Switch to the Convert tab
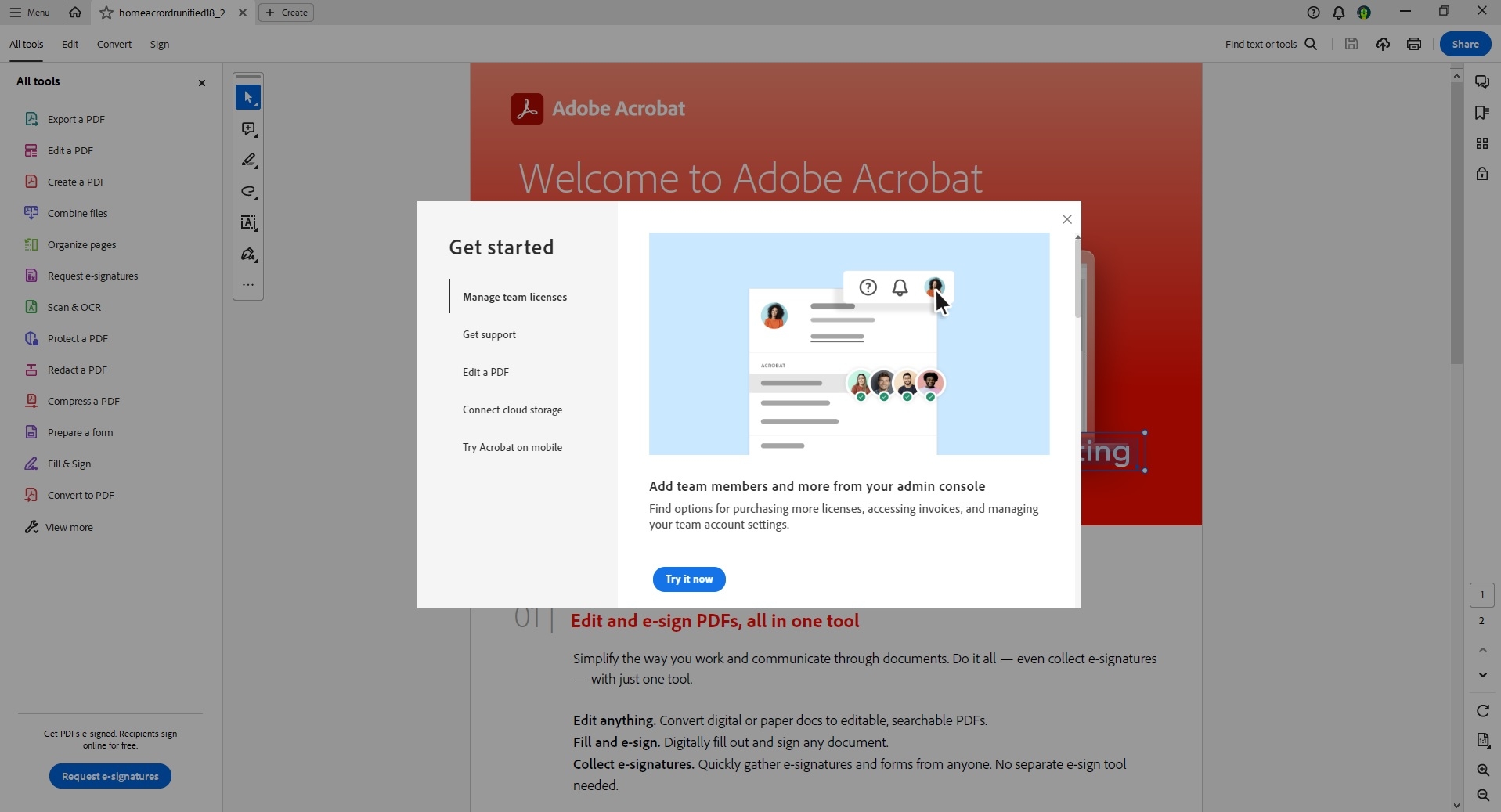Viewport: 1501px width, 812px height. (x=114, y=44)
